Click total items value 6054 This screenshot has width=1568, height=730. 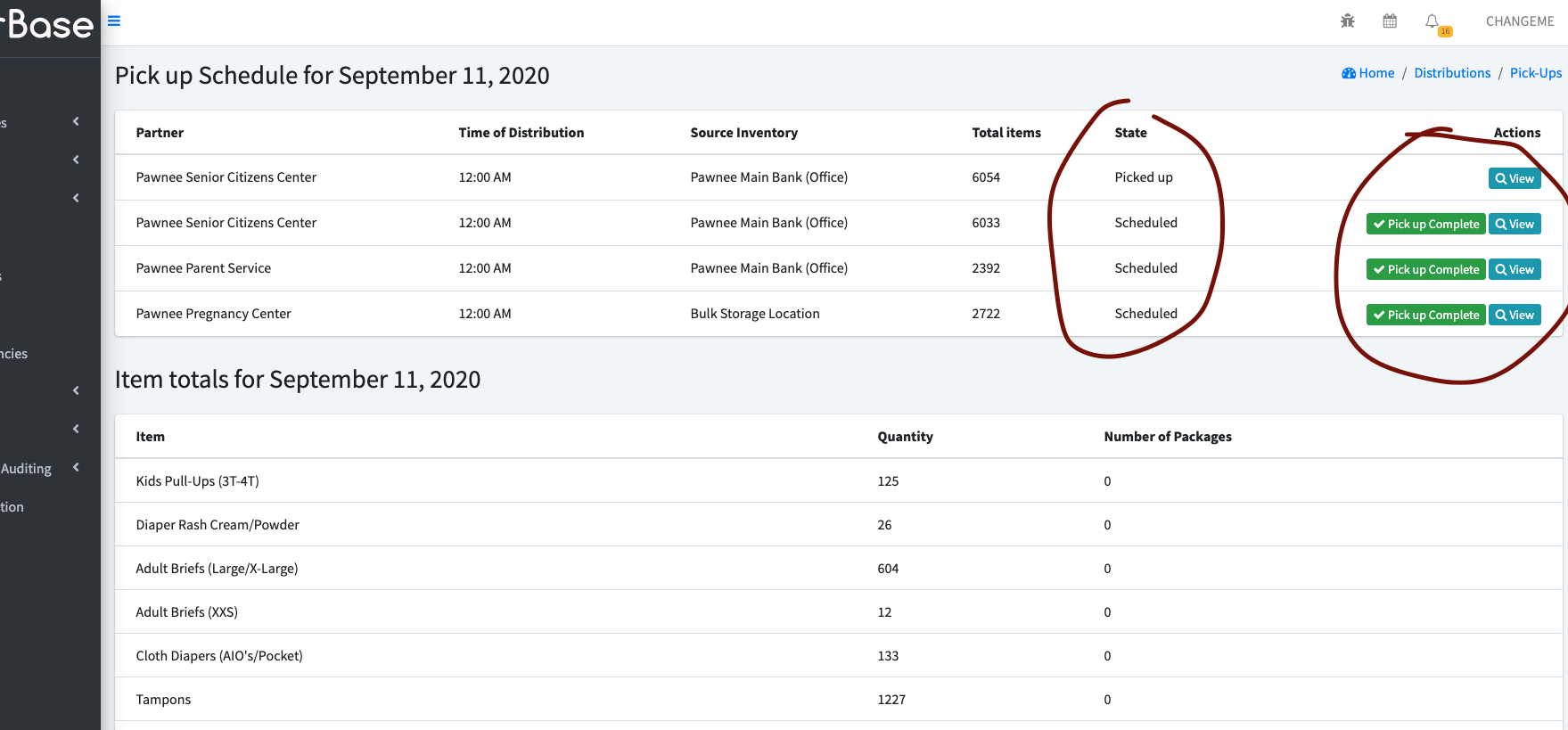coord(986,177)
